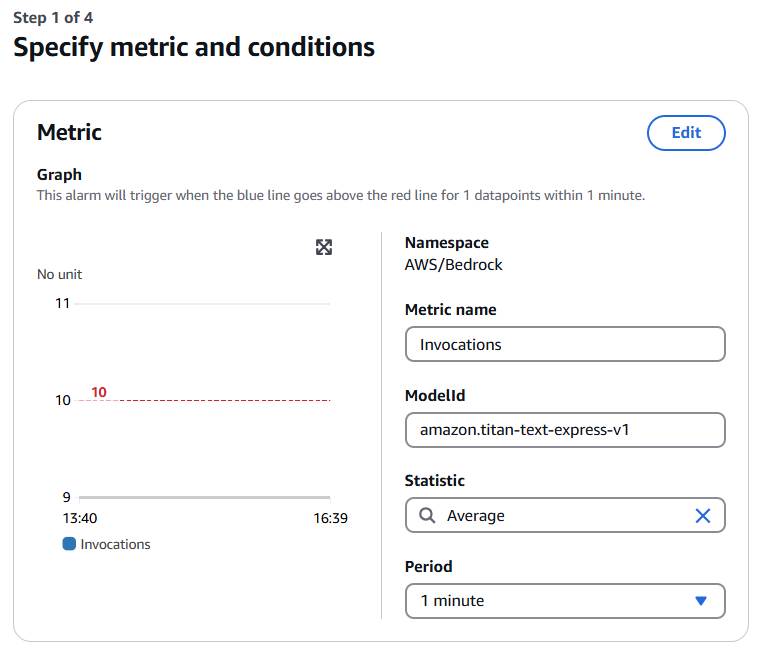
Task: Click the "Specify metric and conditions" heading
Action: 194,47
